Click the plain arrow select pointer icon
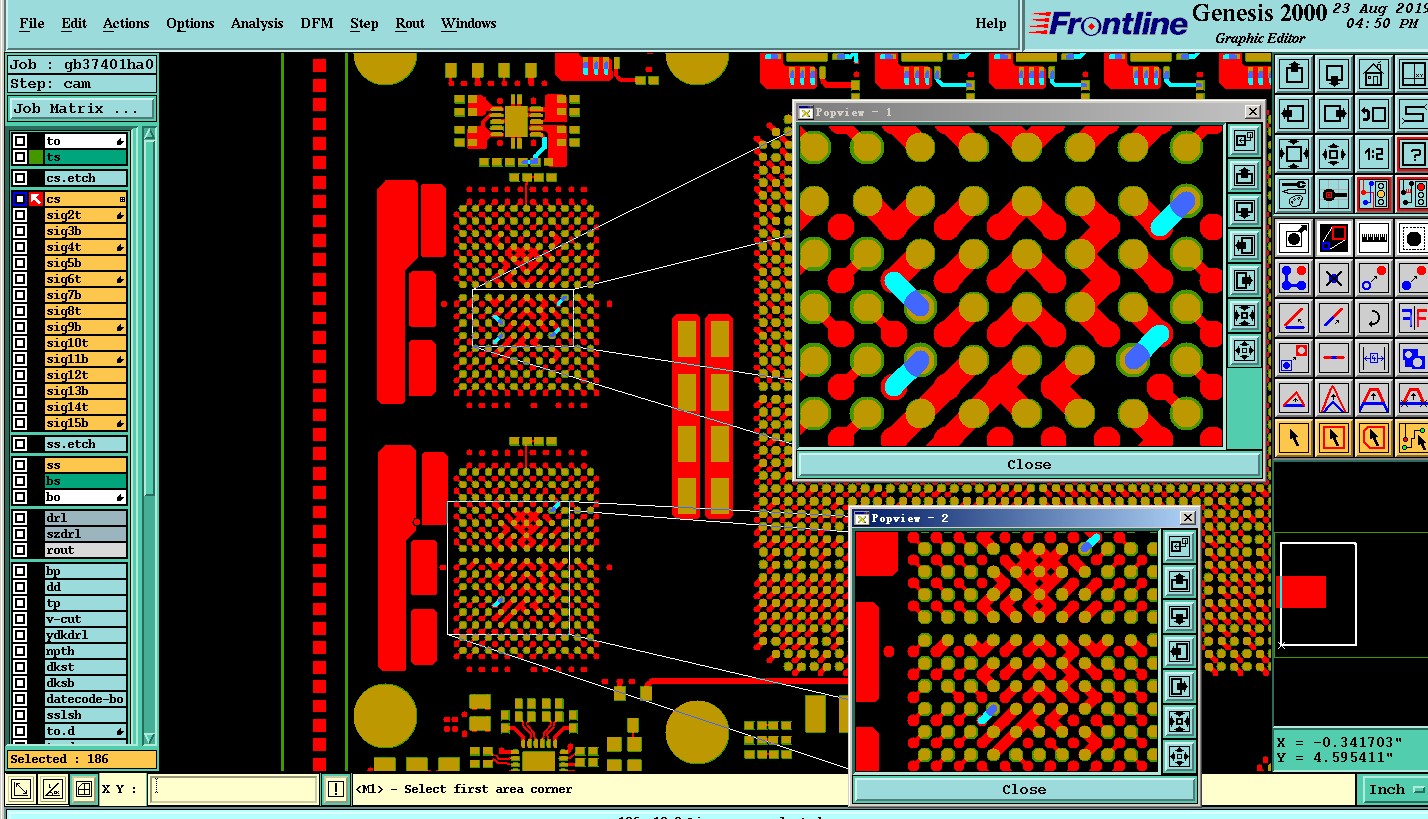Image resolution: width=1428 pixels, height=819 pixels. tap(1294, 438)
